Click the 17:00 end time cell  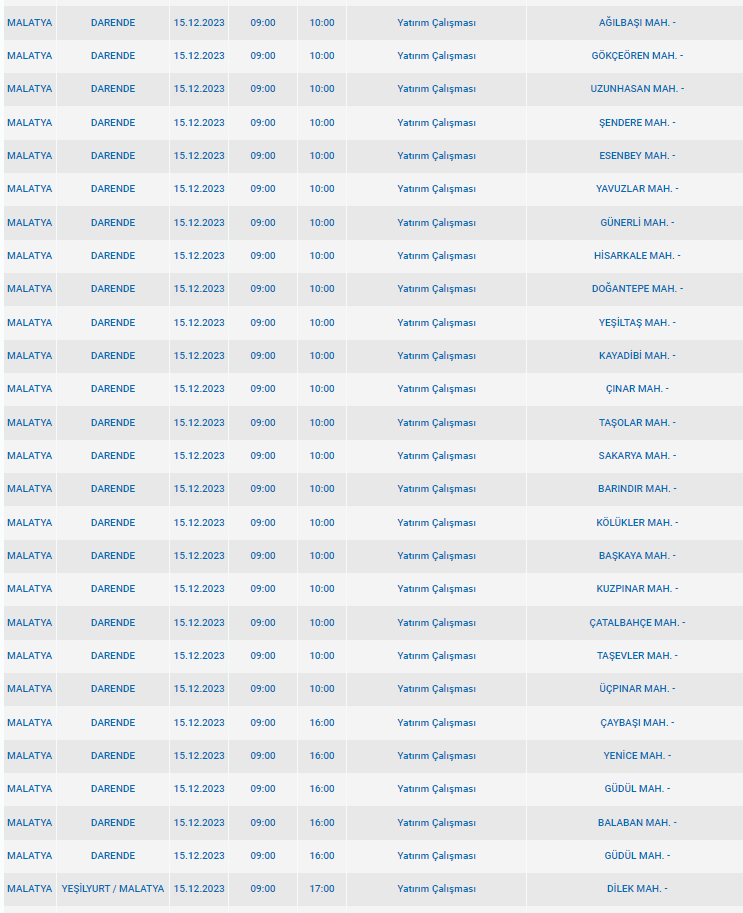click(322, 889)
